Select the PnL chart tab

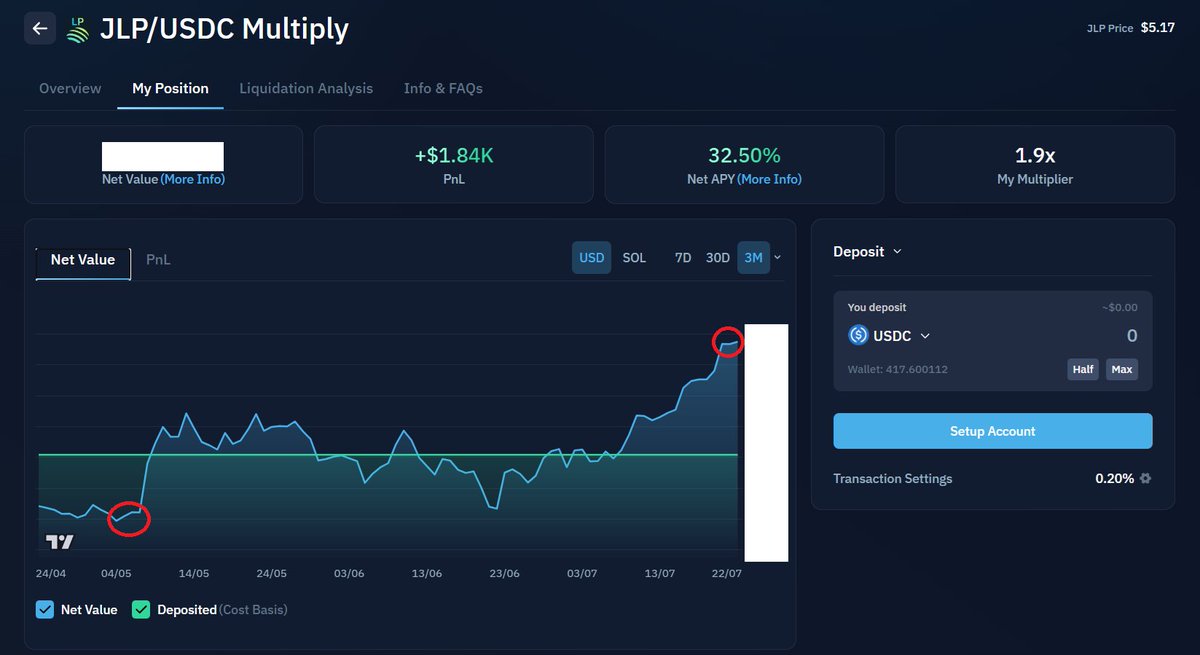[158, 260]
